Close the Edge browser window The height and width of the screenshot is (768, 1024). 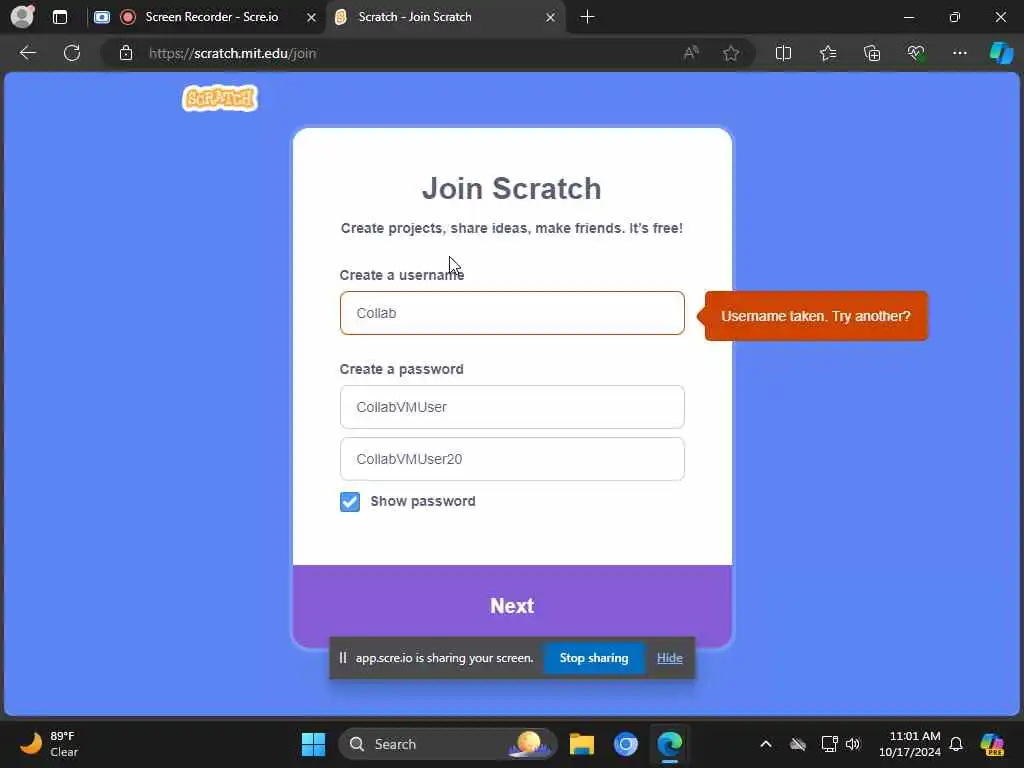point(1000,17)
